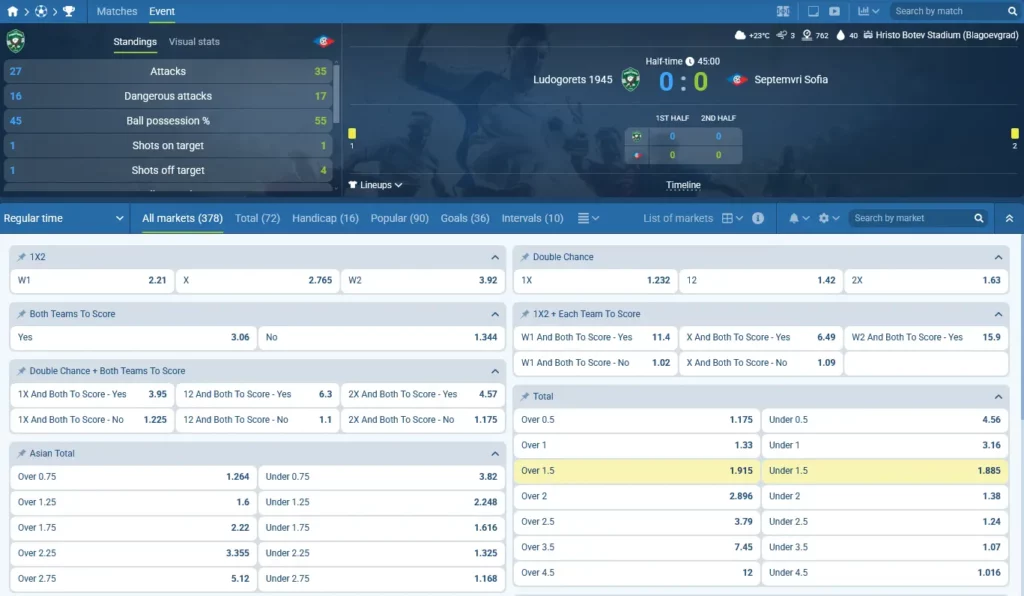Click the humidity droplet icon

840,35
